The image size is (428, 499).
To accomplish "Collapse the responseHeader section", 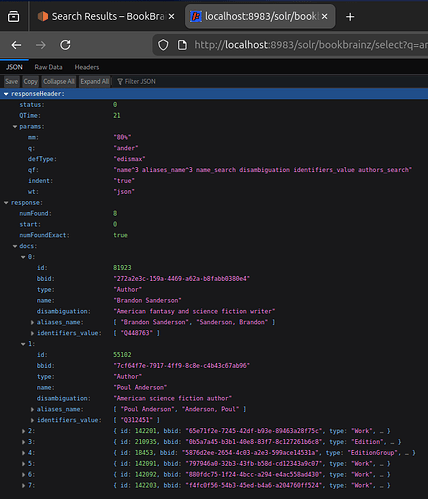I will coord(6,94).
